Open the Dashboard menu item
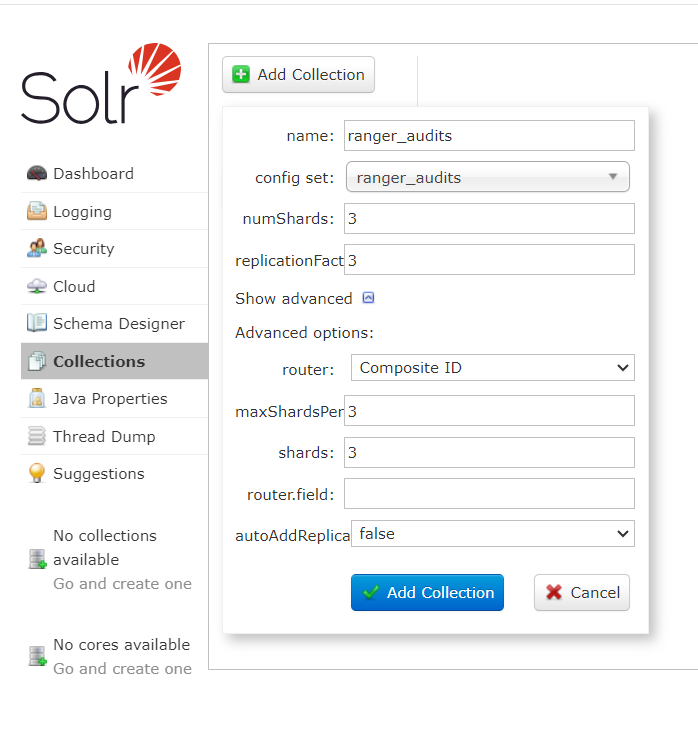 tap(114, 174)
